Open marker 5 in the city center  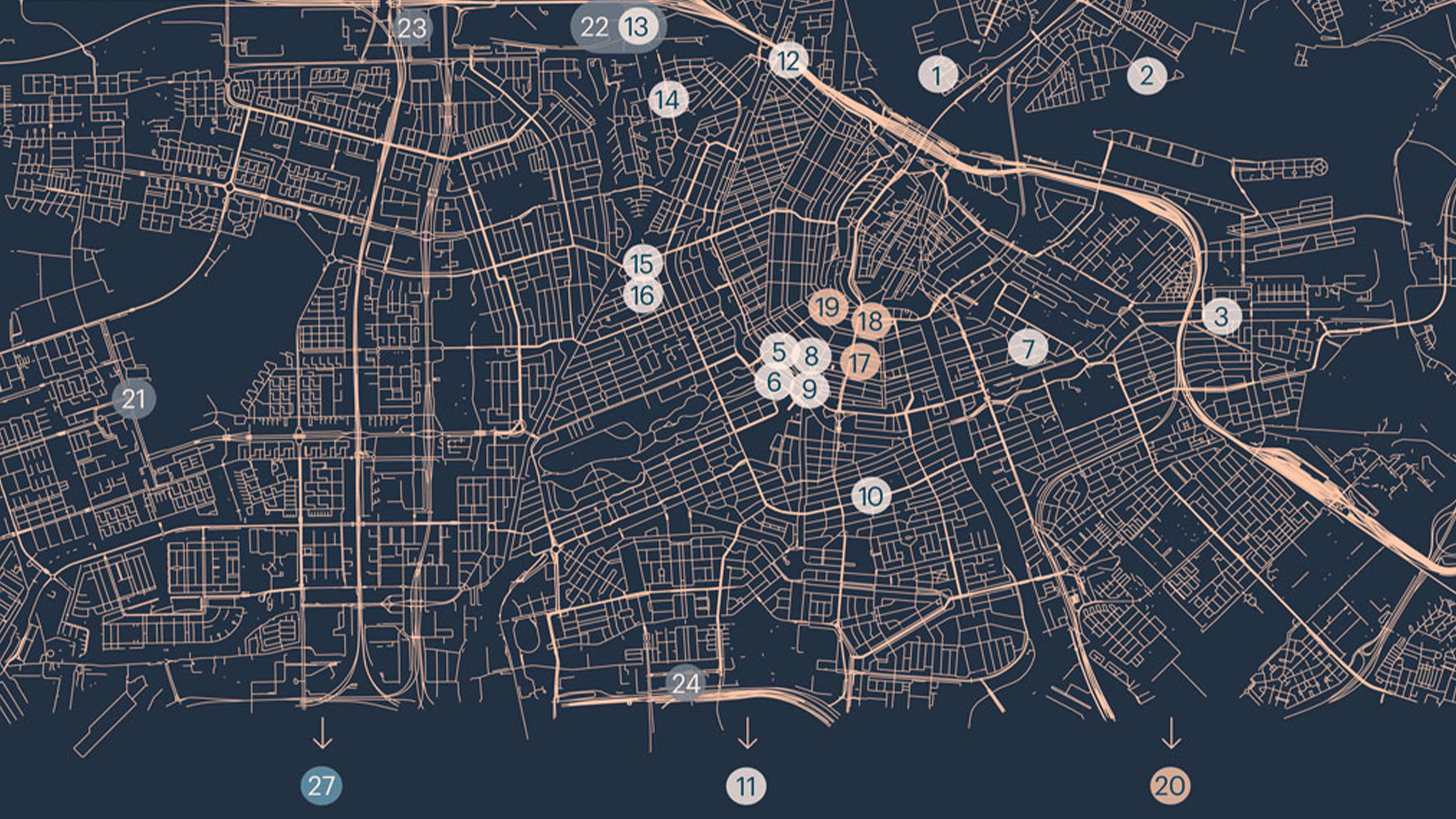[779, 352]
